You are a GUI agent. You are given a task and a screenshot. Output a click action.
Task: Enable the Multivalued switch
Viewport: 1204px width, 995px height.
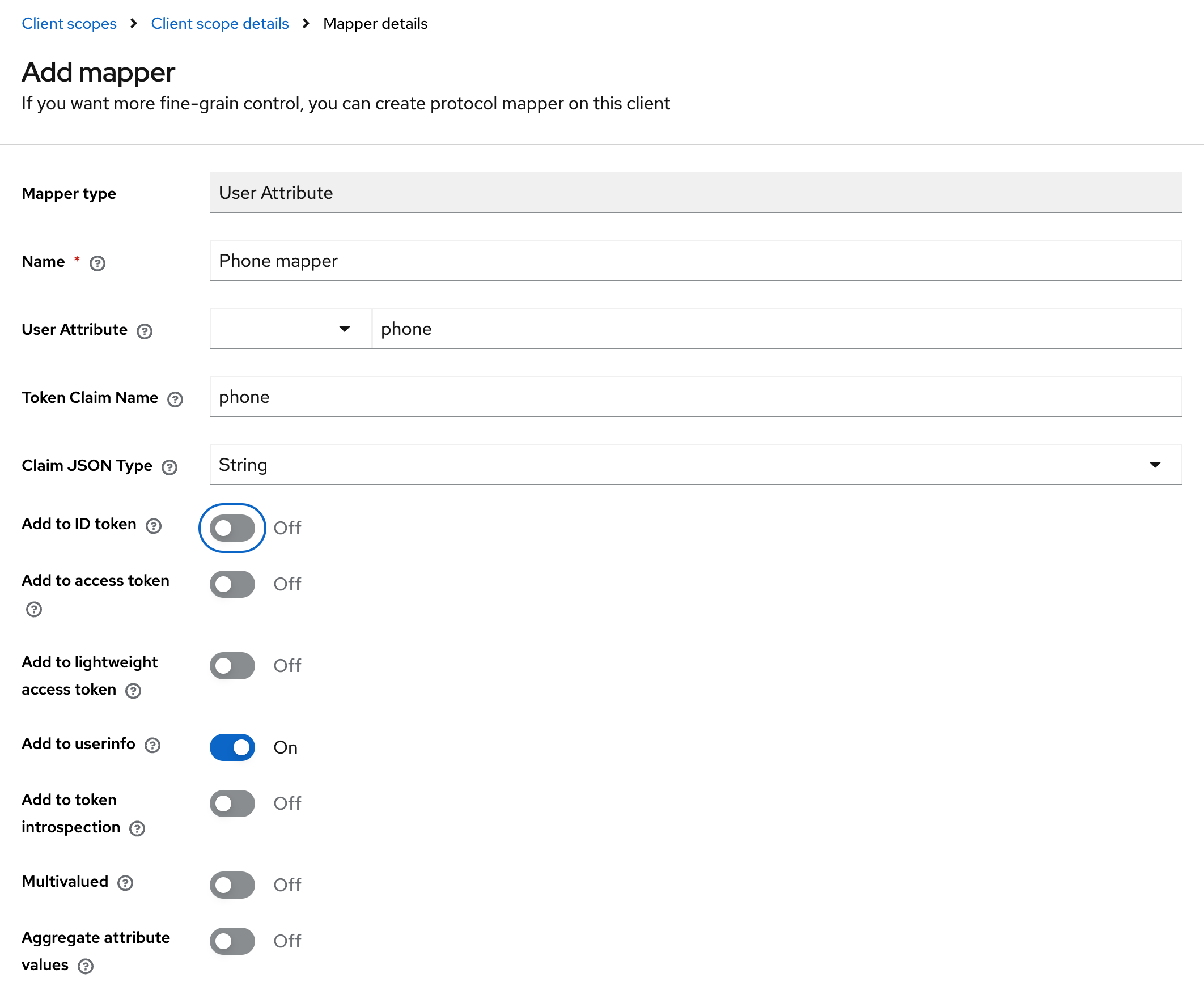(x=232, y=885)
